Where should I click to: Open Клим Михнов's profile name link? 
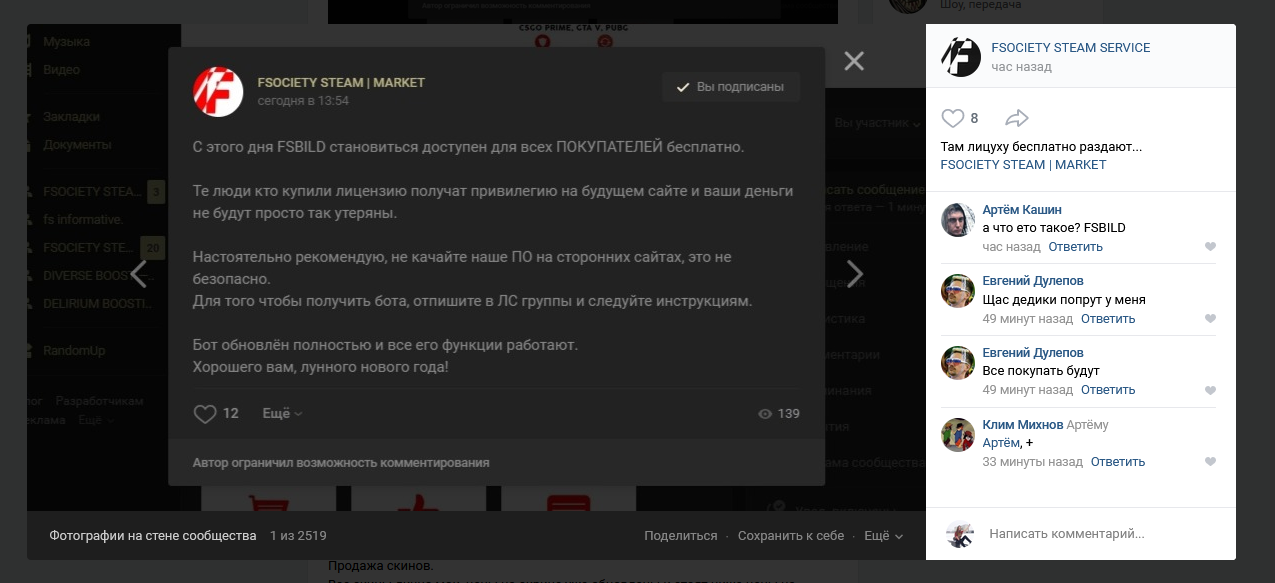click(1023, 425)
